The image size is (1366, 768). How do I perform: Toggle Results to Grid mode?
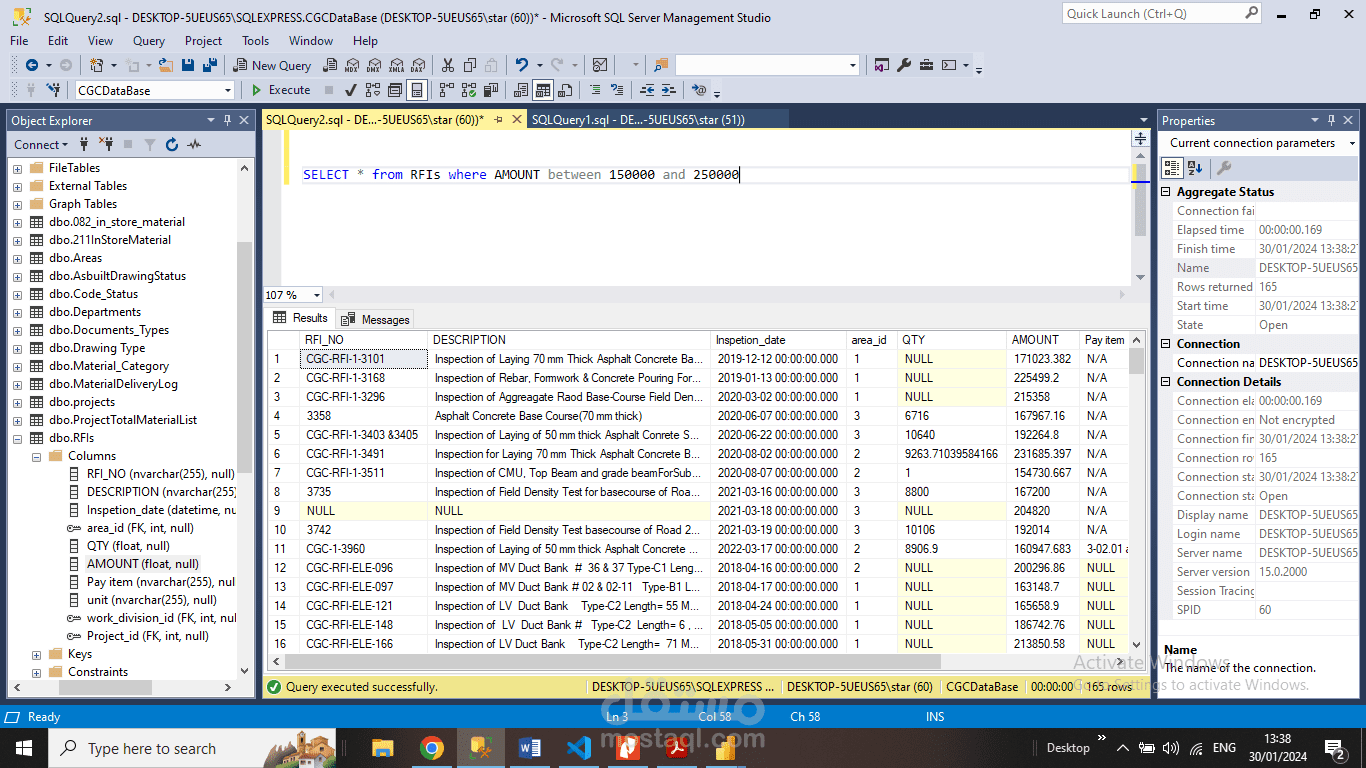[x=543, y=90]
